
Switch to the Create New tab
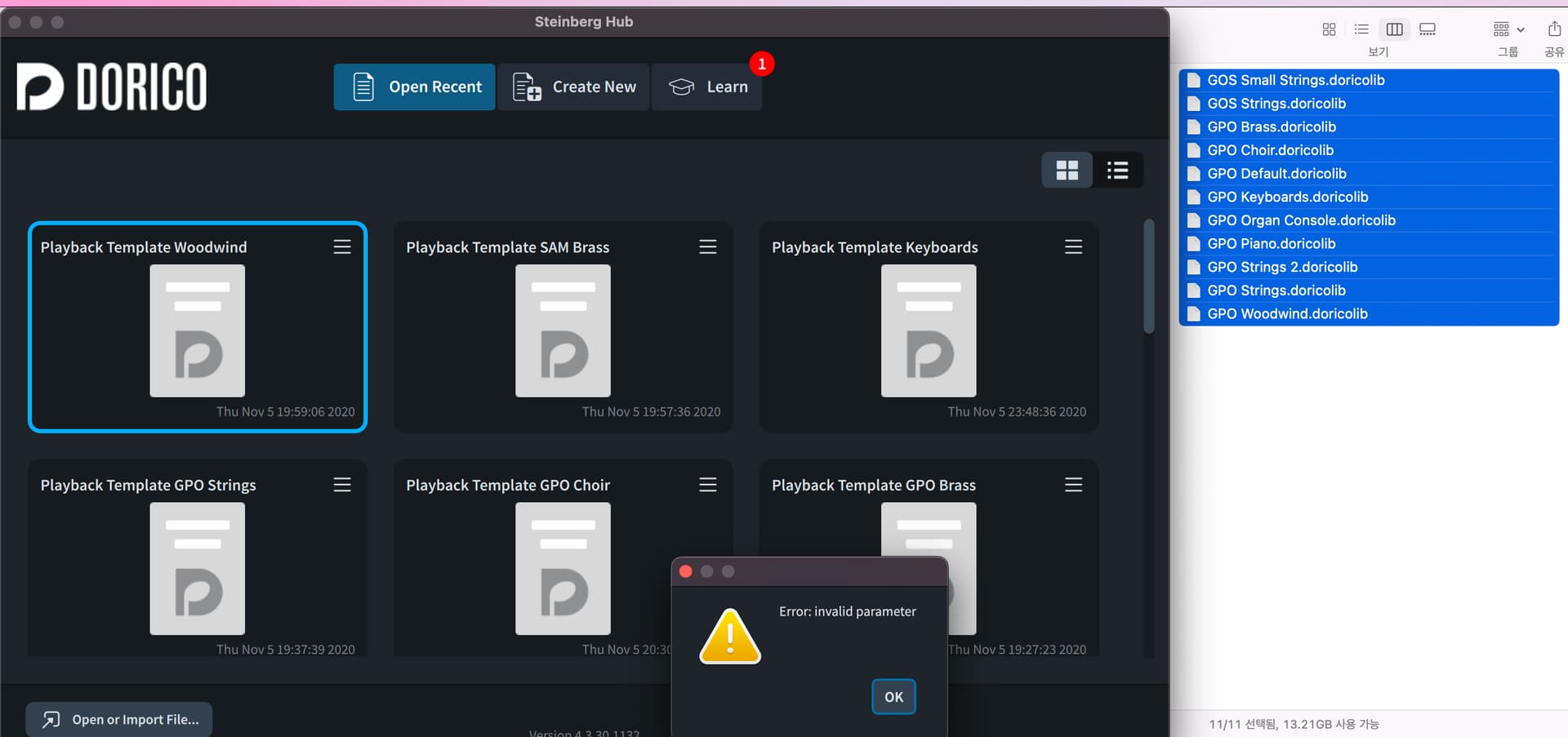573,87
